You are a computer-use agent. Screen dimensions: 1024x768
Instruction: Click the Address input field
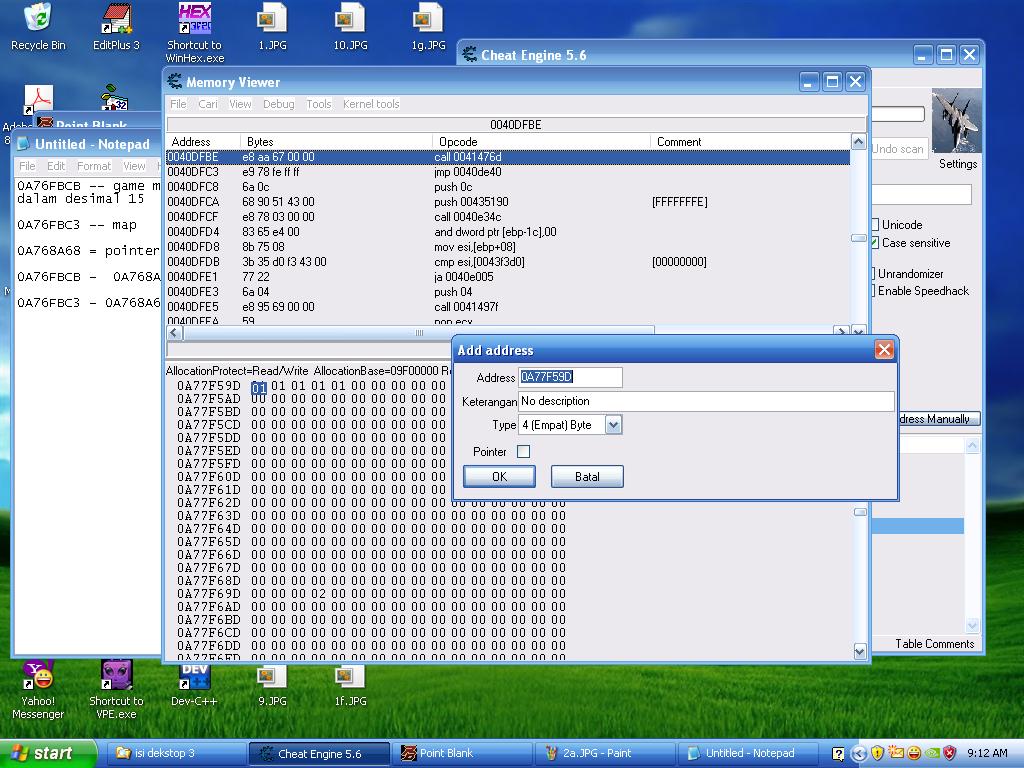[x=570, y=377]
